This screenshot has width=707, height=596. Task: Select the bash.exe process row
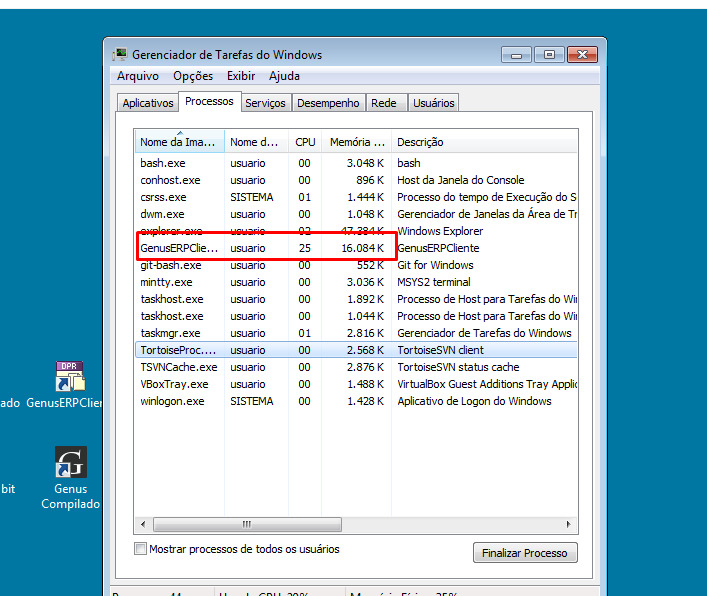(356, 163)
